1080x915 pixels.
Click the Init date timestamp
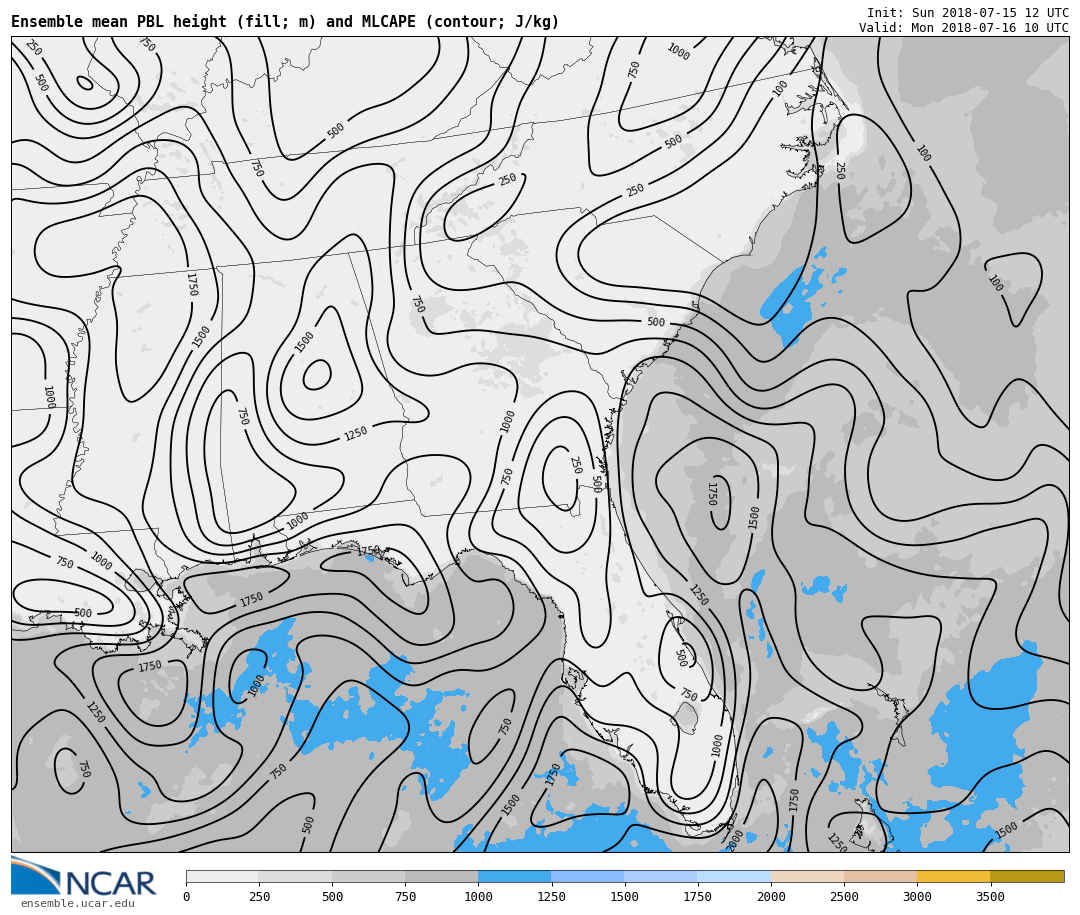[x=967, y=13]
